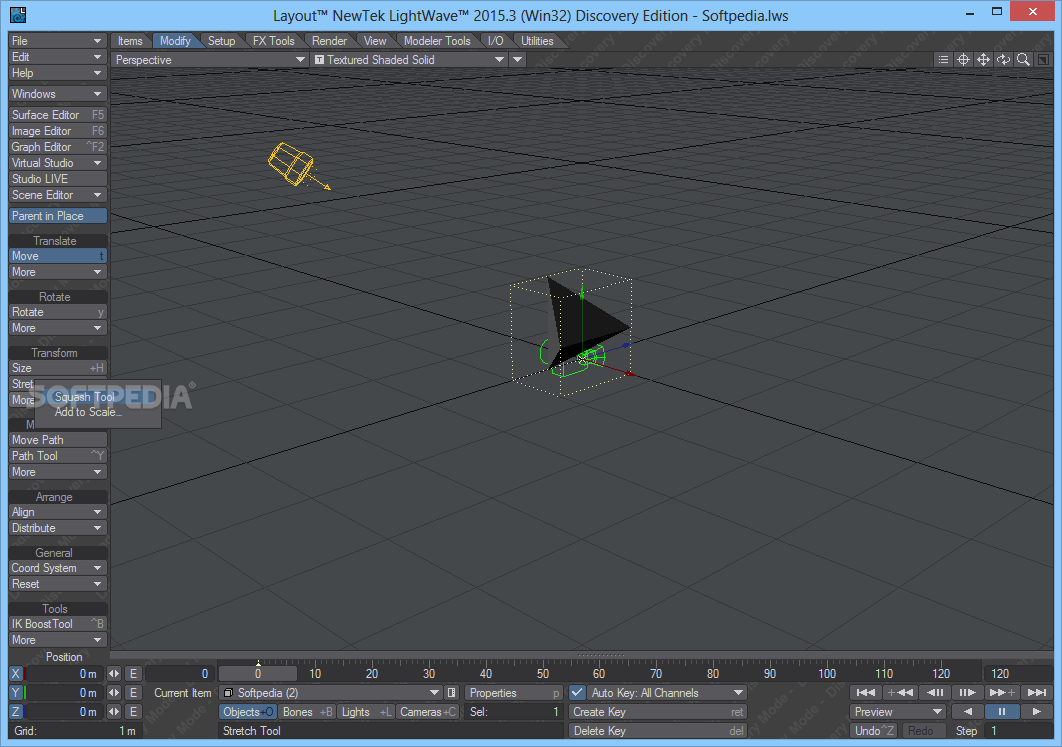Screen dimensions: 1062x747
Task: Click the Create Key button
Action: (658, 712)
